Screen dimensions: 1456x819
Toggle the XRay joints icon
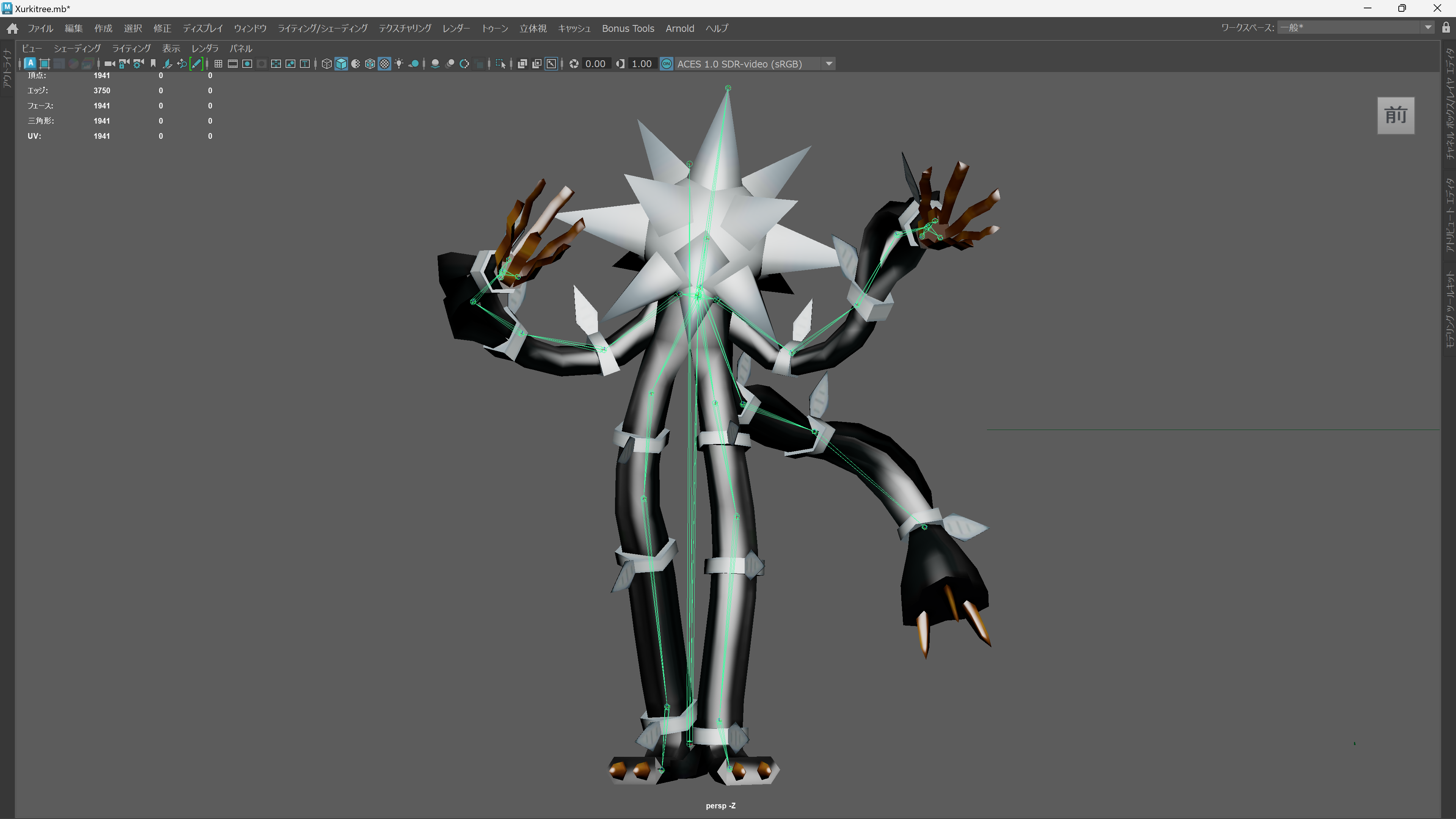(x=551, y=64)
